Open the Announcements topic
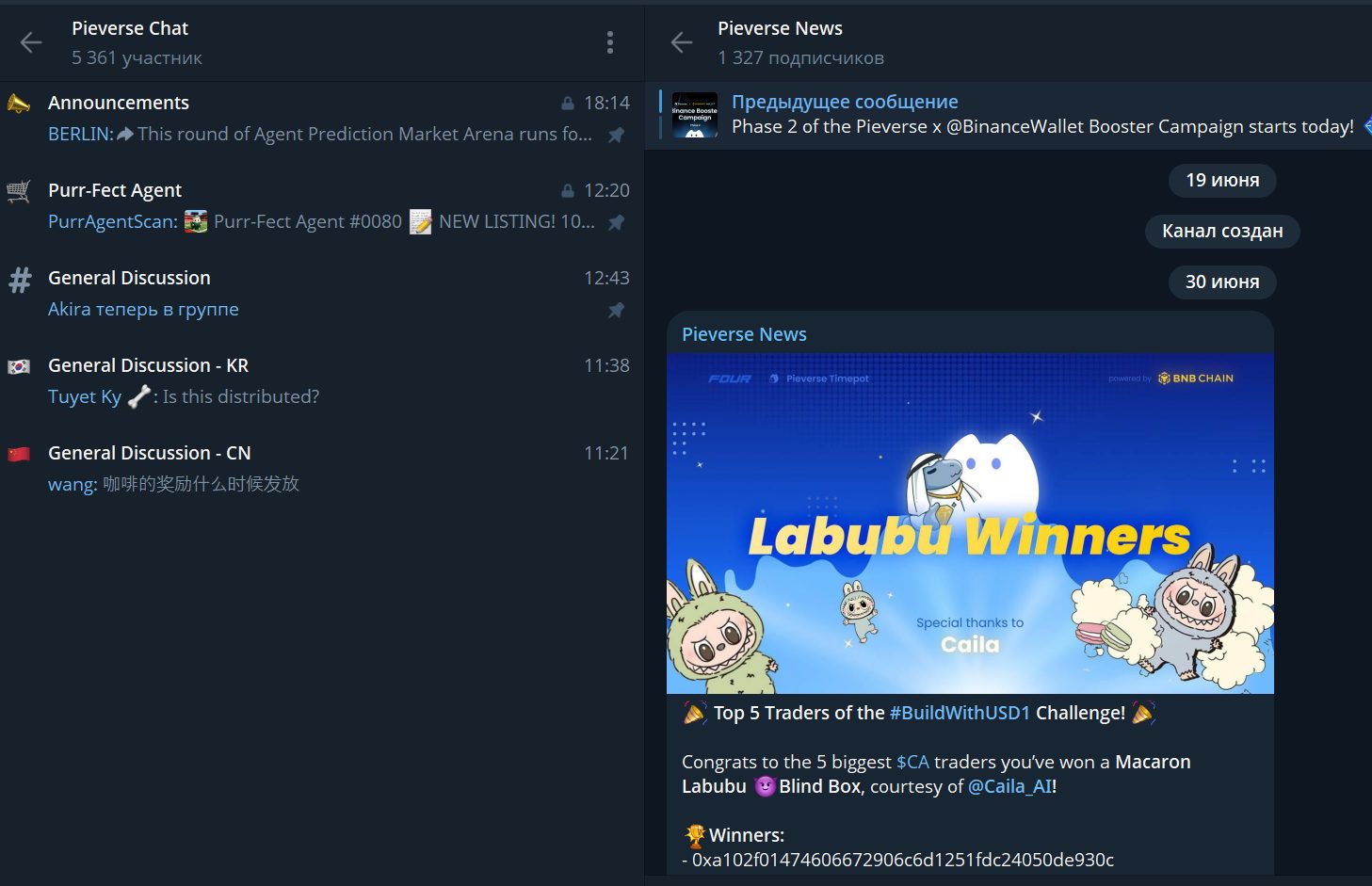The width and height of the screenshot is (1372, 886). point(321,118)
